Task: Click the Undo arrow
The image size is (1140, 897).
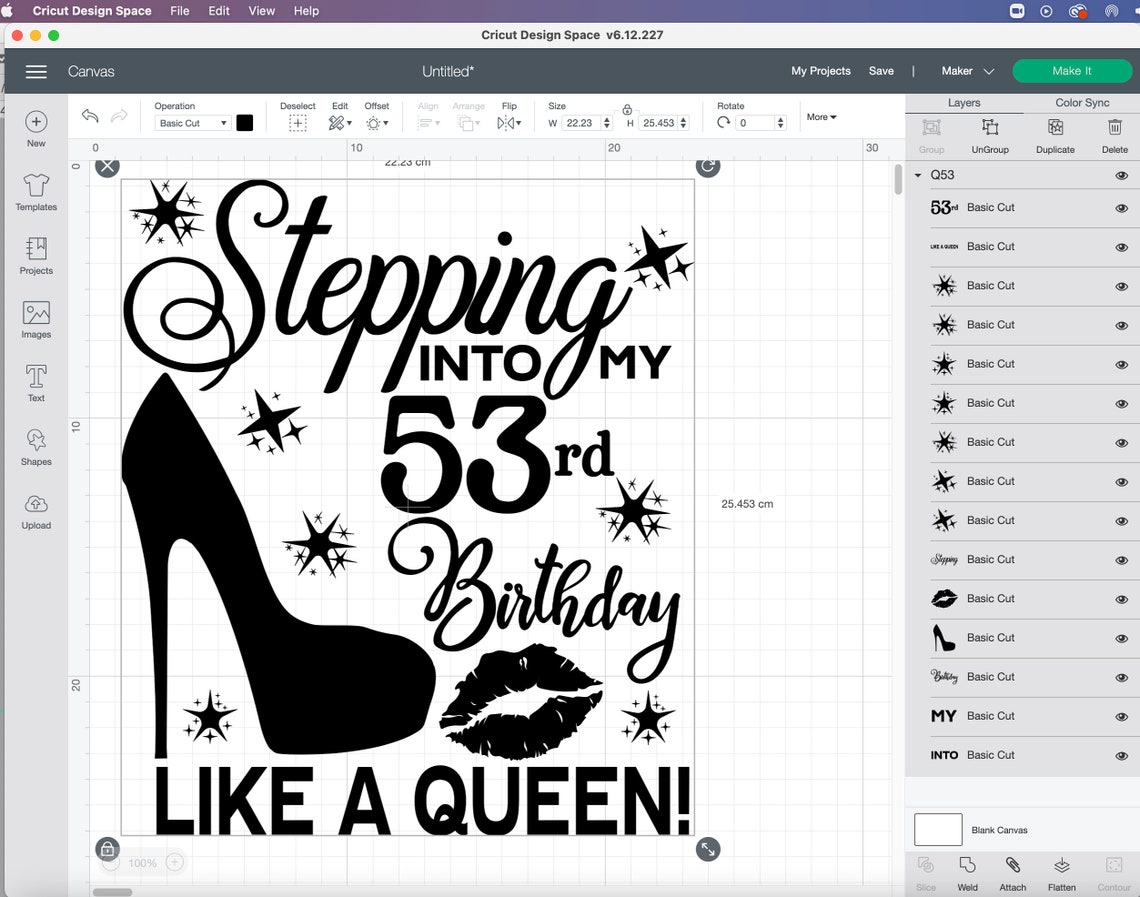Action: tap(89, 117)
